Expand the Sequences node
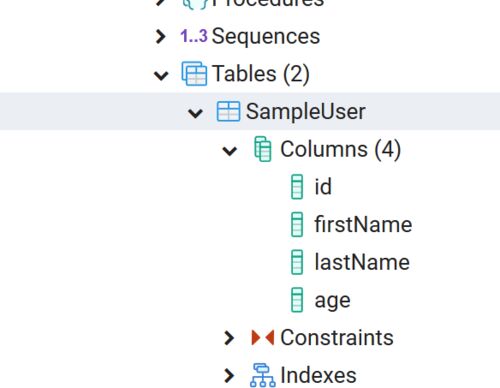The image size is (500, 388). coord(161,36)
